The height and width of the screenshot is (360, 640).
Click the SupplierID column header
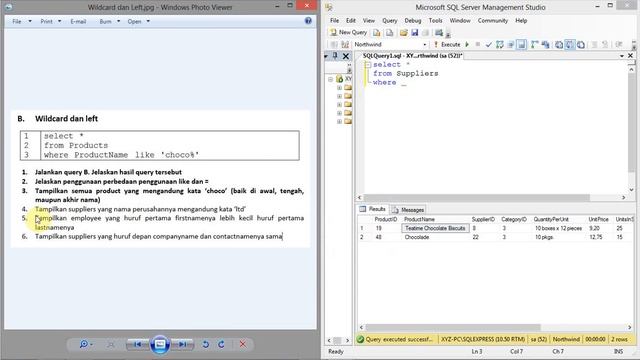point(483,220)
